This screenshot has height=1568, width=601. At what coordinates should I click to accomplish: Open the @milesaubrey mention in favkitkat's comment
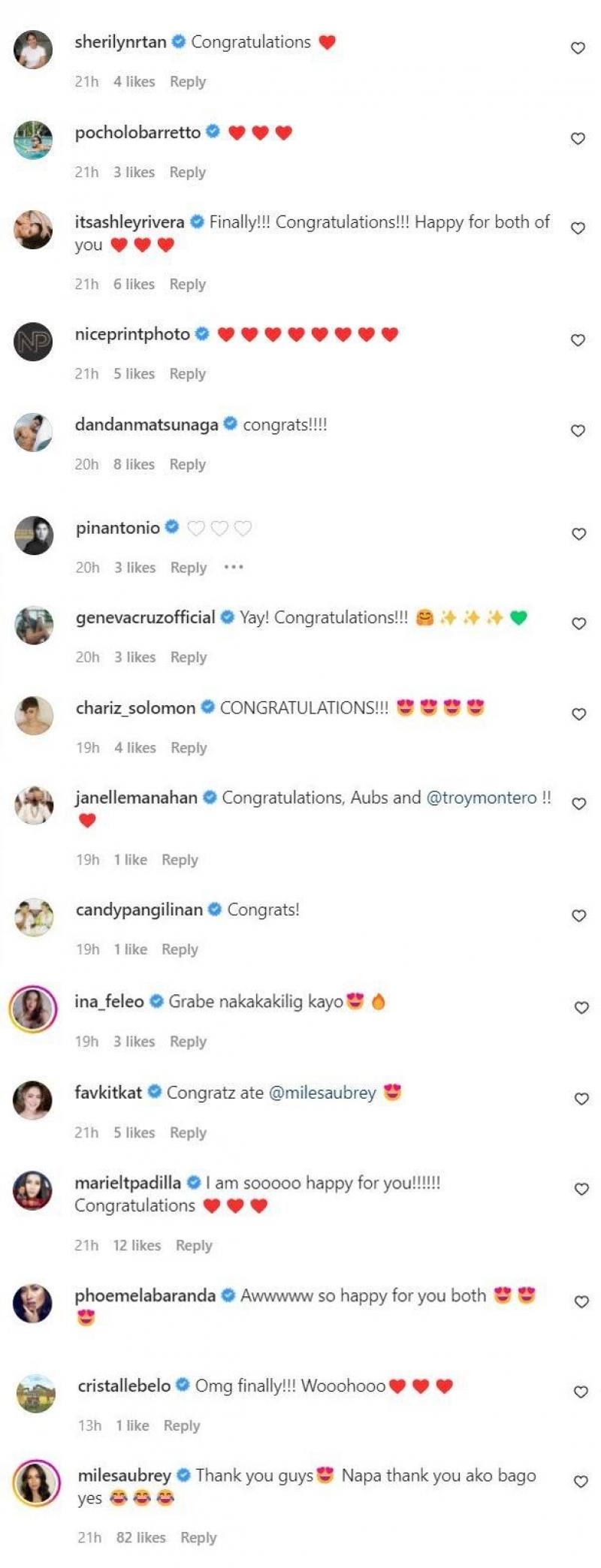pos(322,1093)
